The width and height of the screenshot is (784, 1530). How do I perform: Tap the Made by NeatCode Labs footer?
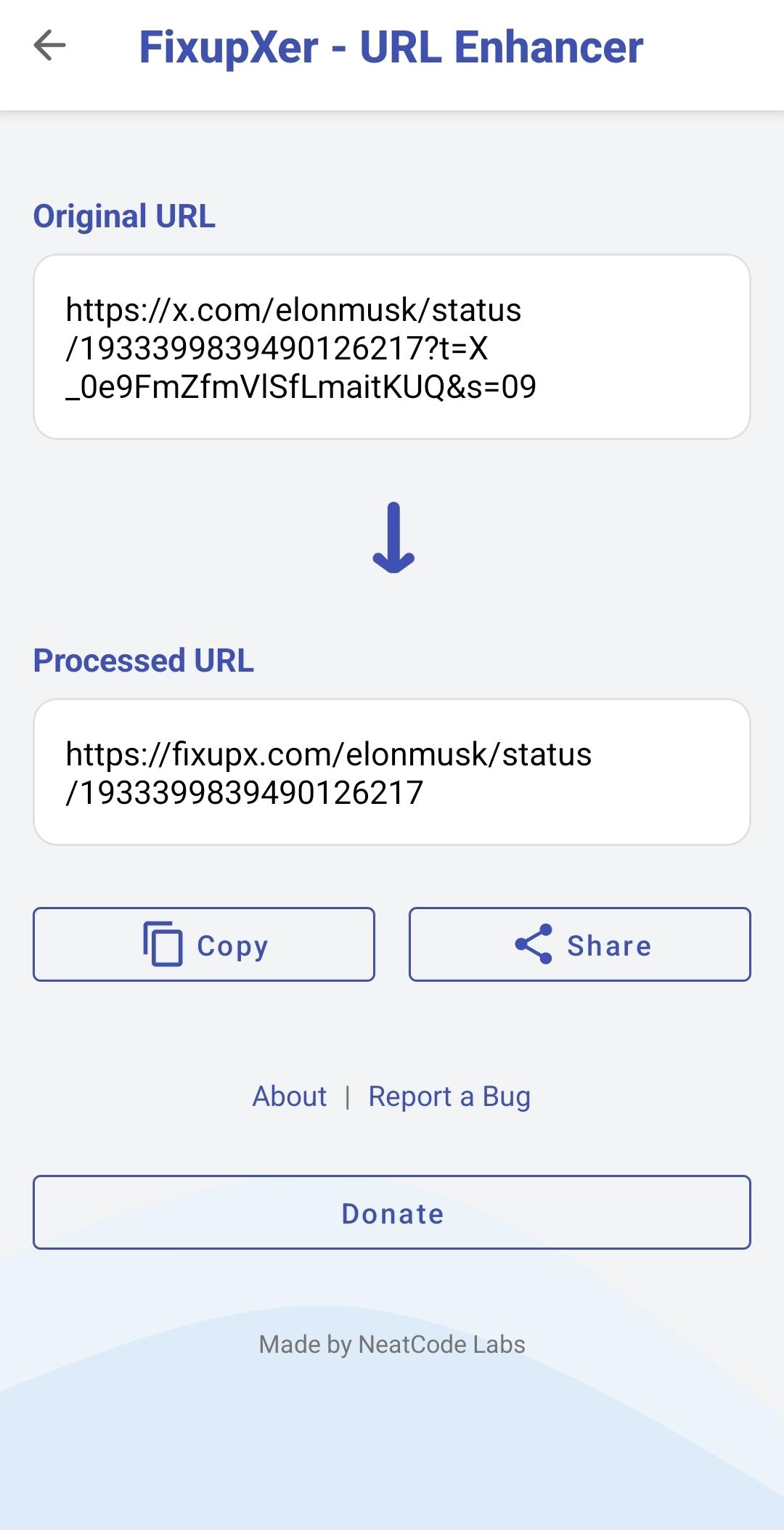pyautogui.click(x=392, y=1344)
